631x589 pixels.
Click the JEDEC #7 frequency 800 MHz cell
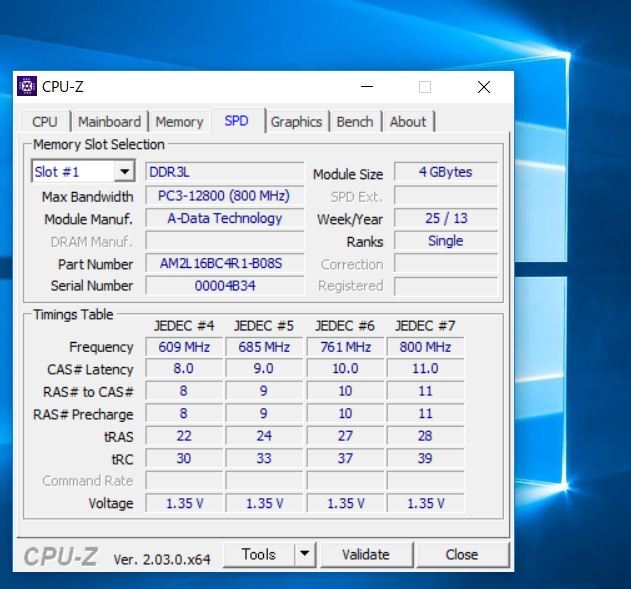(x=425, y=347)
